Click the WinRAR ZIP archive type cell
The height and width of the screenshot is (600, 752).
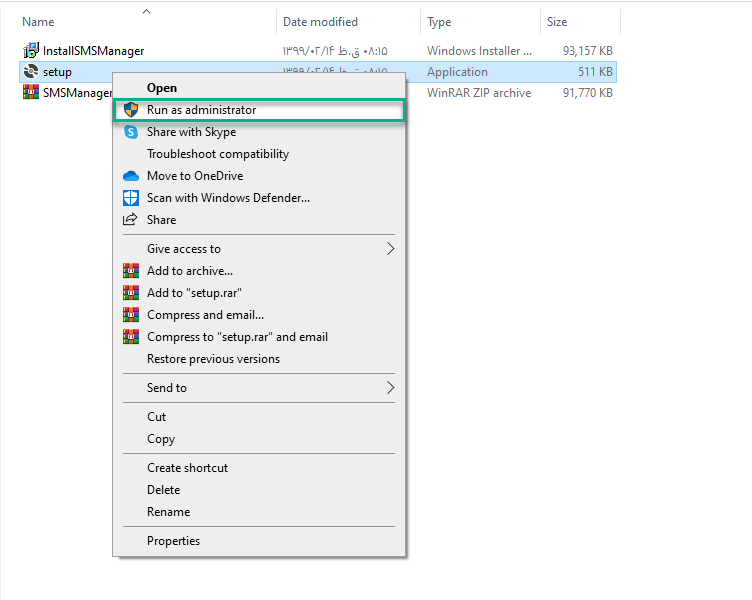[479, 93]
